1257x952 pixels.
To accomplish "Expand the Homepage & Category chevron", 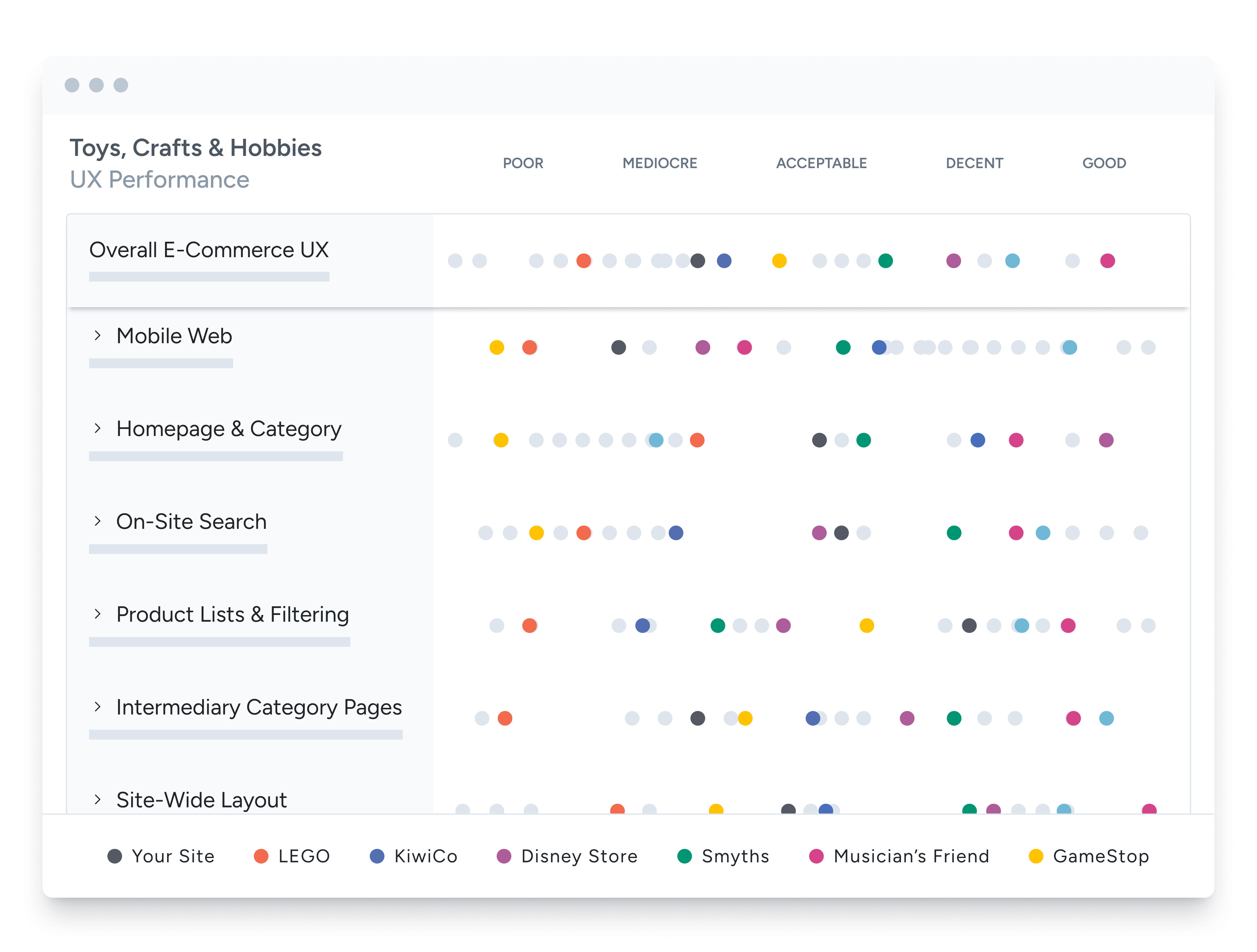I will (x=98, y=428).
